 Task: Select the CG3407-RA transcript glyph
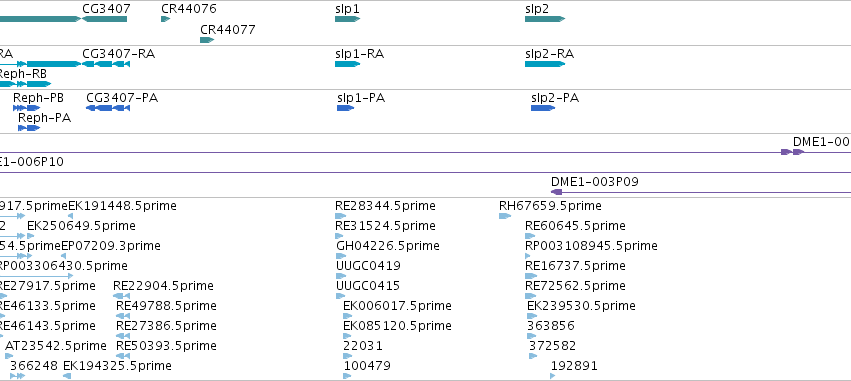[106, 64]
